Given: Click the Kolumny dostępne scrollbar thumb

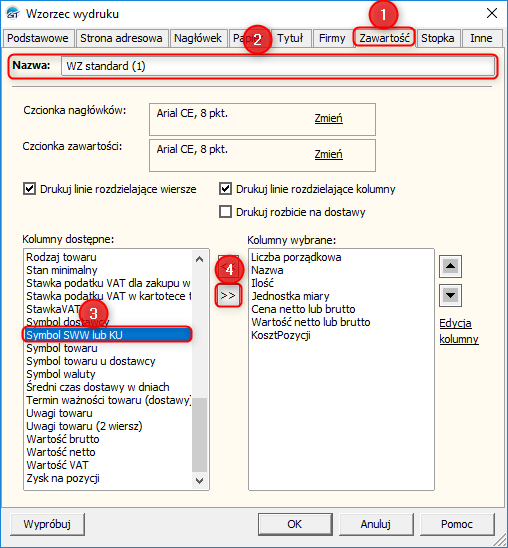Looking at the screenshot, I should tap(199, 434).
